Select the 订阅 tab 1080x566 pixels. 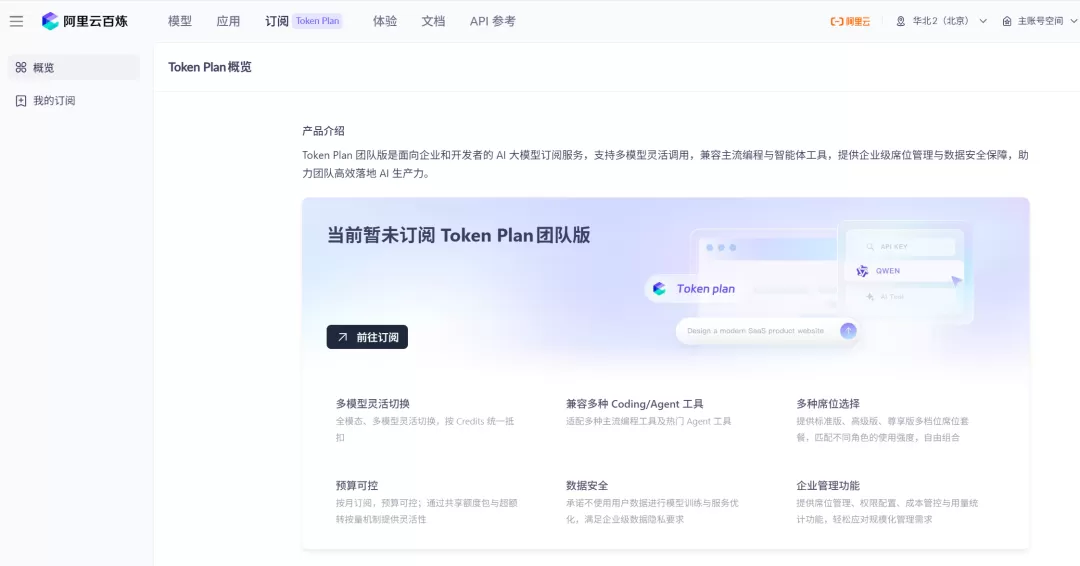click(x=277, y=21)
